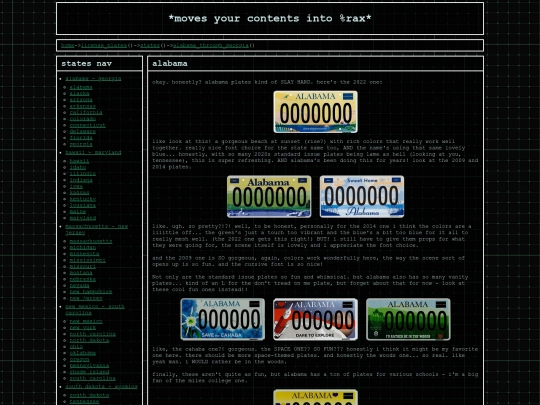Open the single massachusetts state link

[x=91, y=241]
